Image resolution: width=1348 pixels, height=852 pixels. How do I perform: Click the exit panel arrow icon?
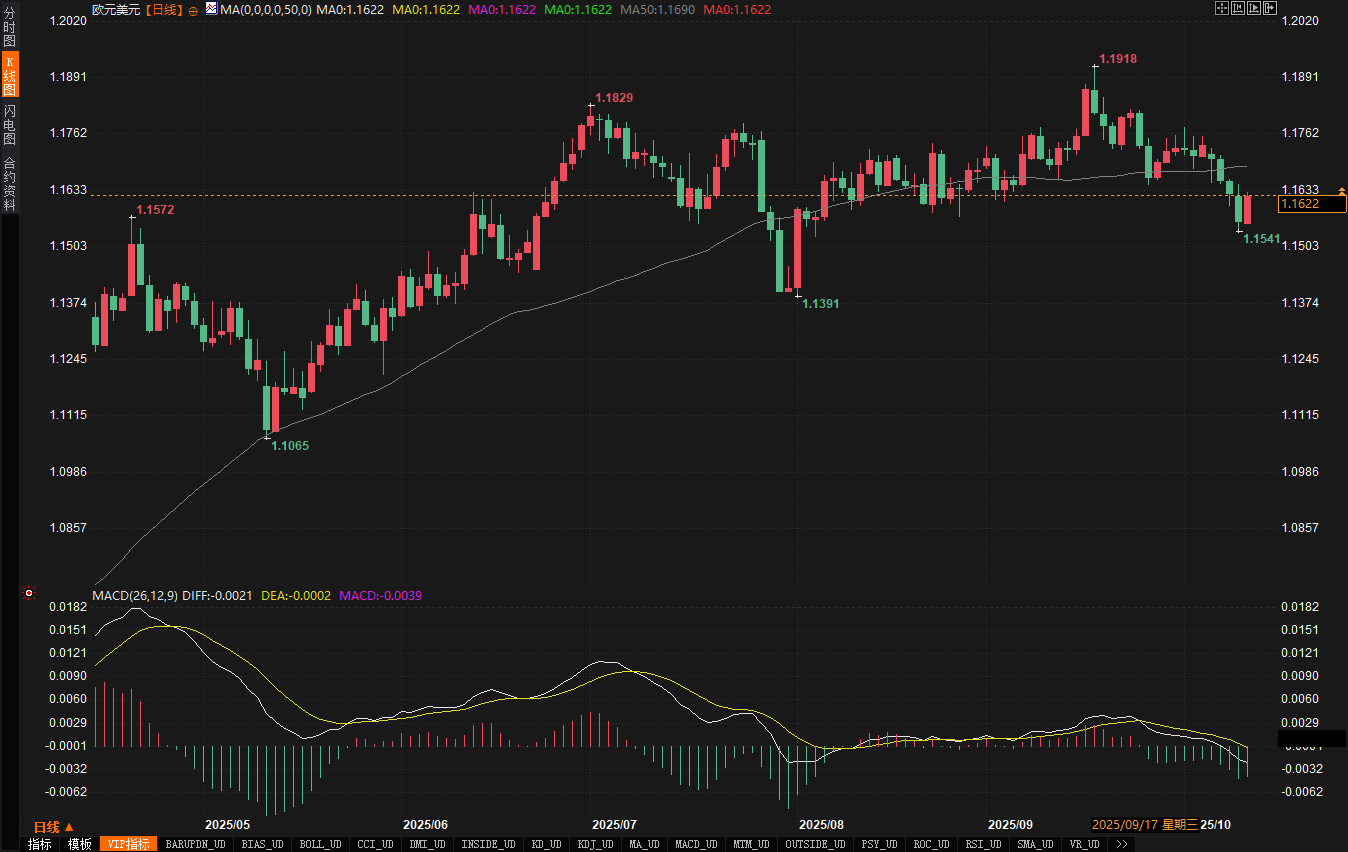click(1270, 8)
